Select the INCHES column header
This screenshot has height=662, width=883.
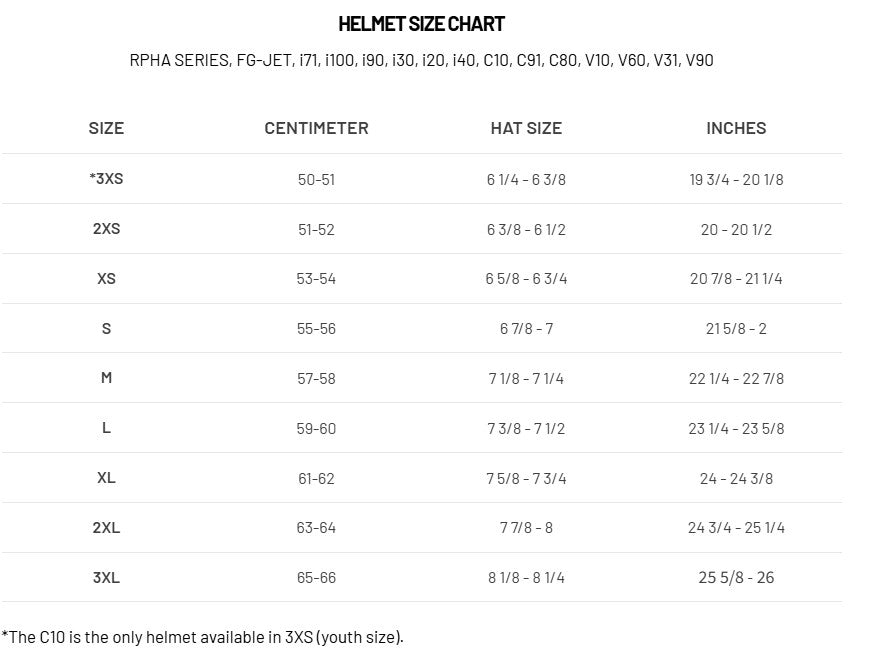pyautogui.click(x=736, y=128)
